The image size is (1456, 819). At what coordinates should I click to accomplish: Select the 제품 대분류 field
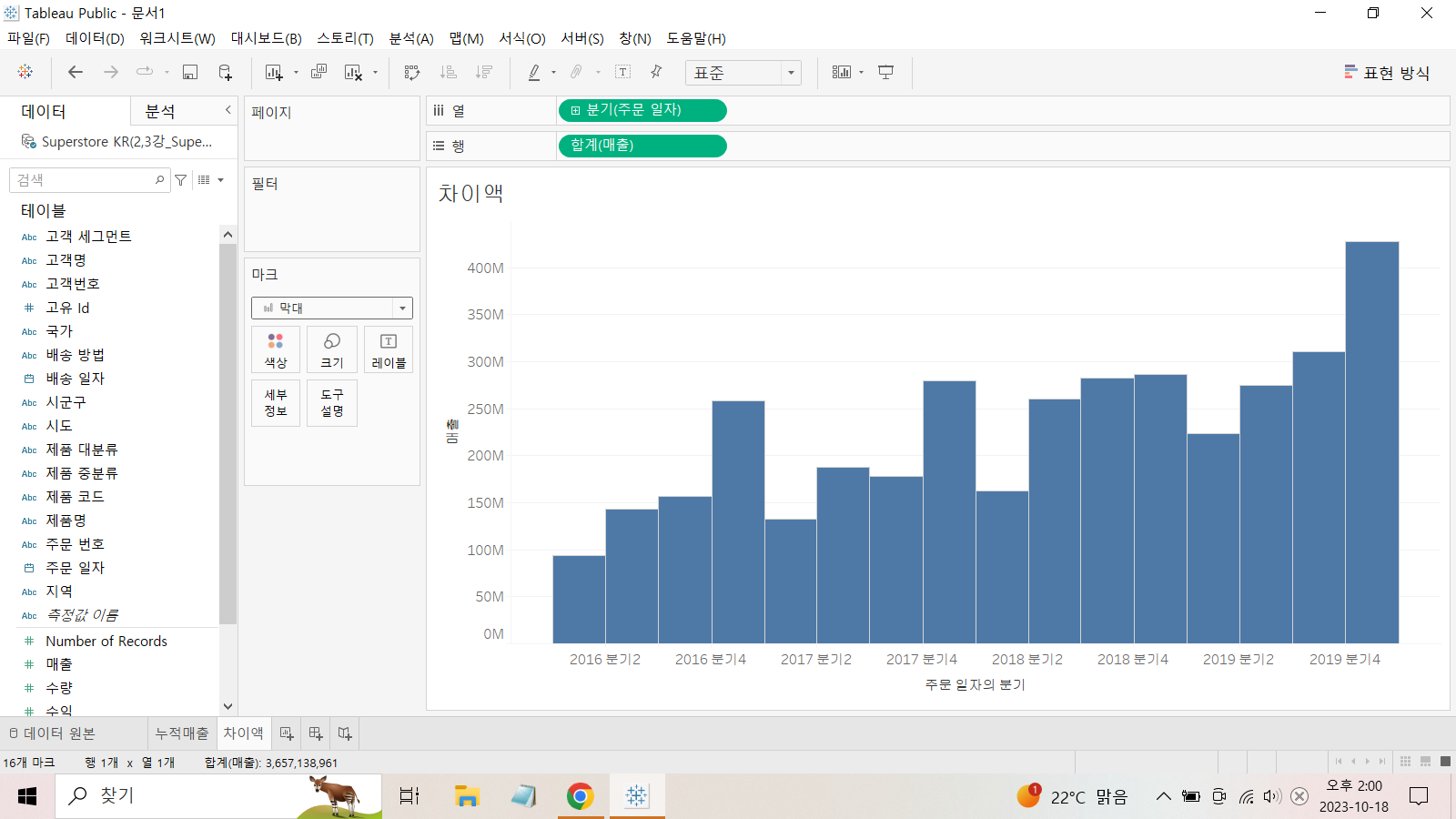[82, 450]
